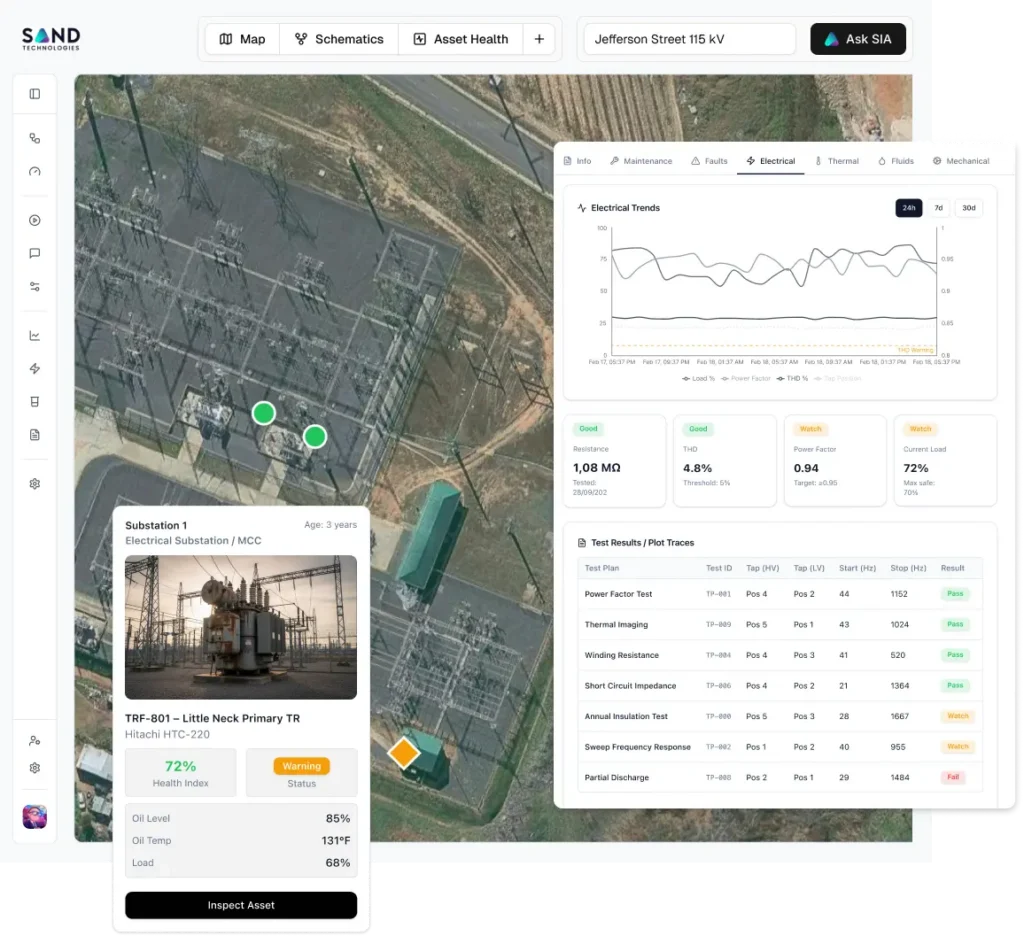Switch chart range to 7d
This screenshot has width=1024, height=936.
click(938, 208)
